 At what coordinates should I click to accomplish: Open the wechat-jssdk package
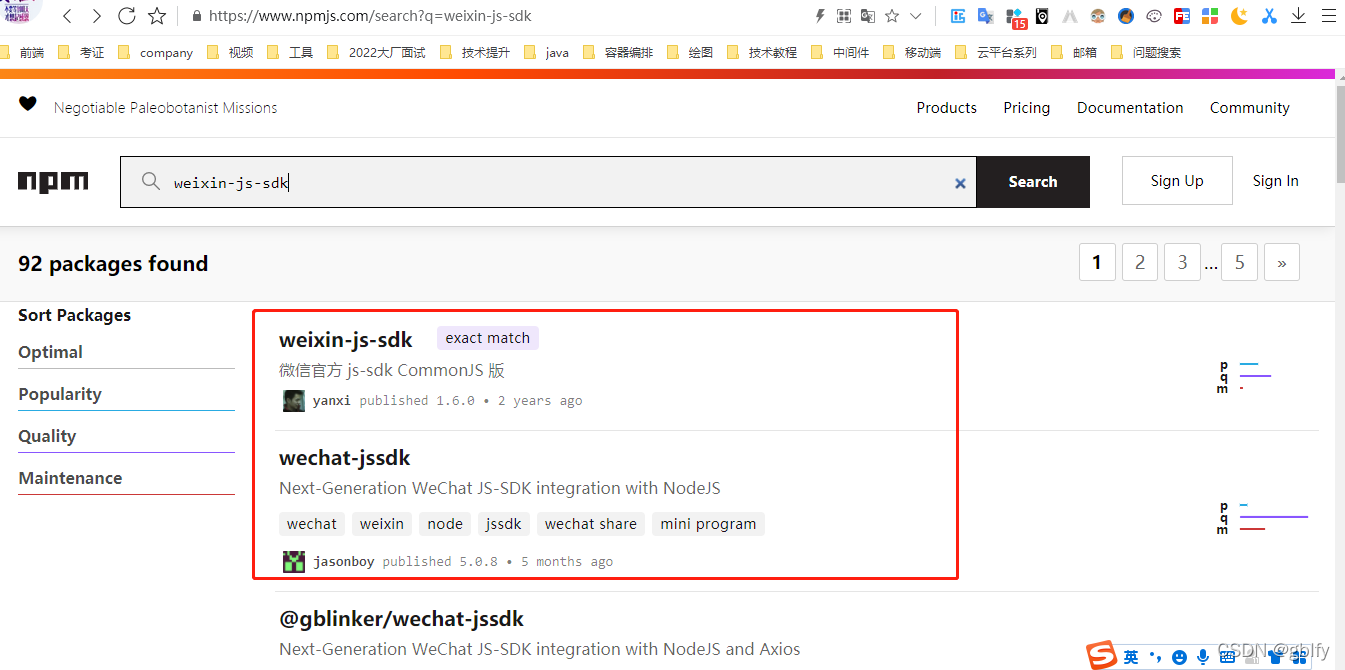(345, 458)
